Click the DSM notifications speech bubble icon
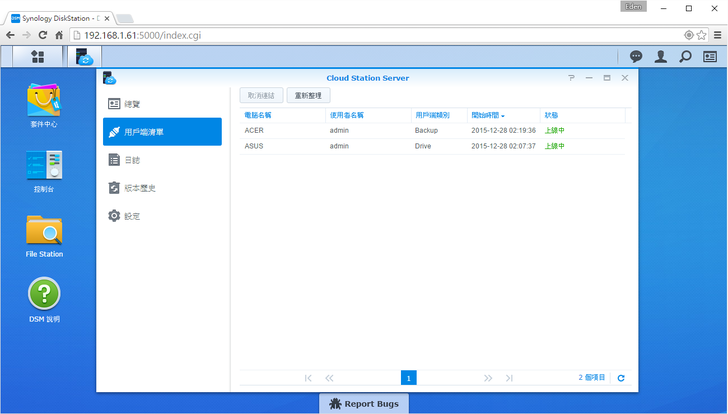728x414 pixels. tap(636, 57)
